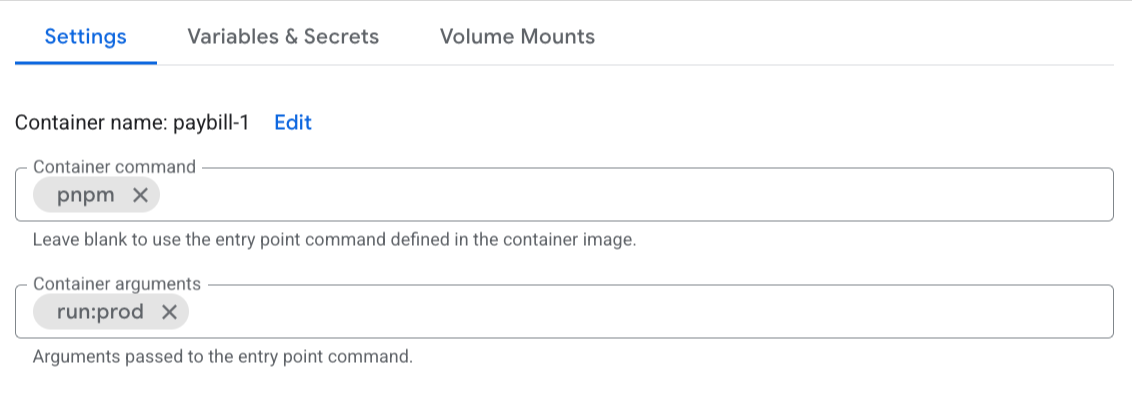Select the Settings tab
This screenshot has height=400, width=1132.
86,37
